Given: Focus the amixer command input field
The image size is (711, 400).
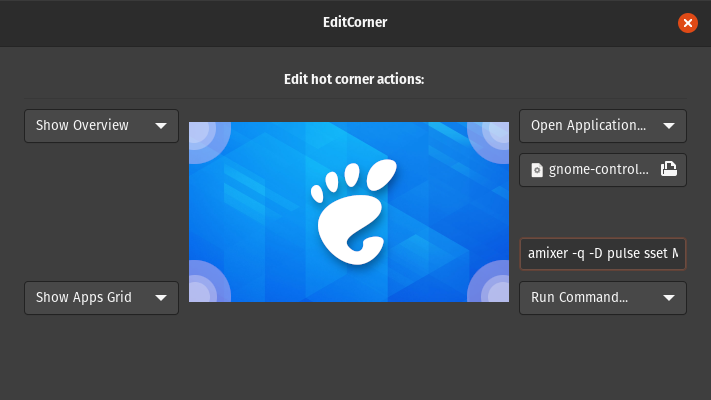Looking at the screenshot, I should point(603,254).
